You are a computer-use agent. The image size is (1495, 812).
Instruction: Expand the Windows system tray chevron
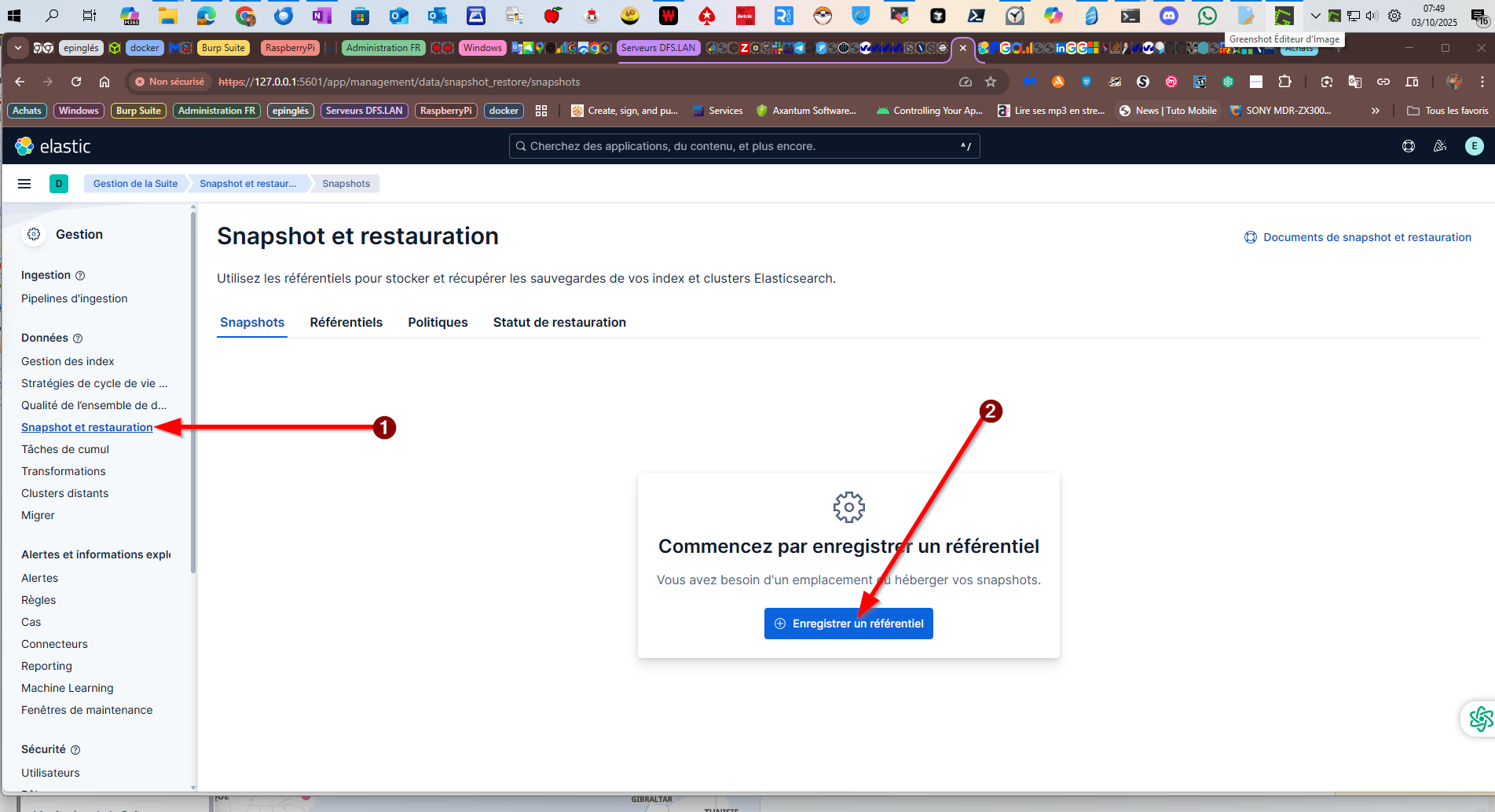pyautogui.click(x=1315, y=16)
